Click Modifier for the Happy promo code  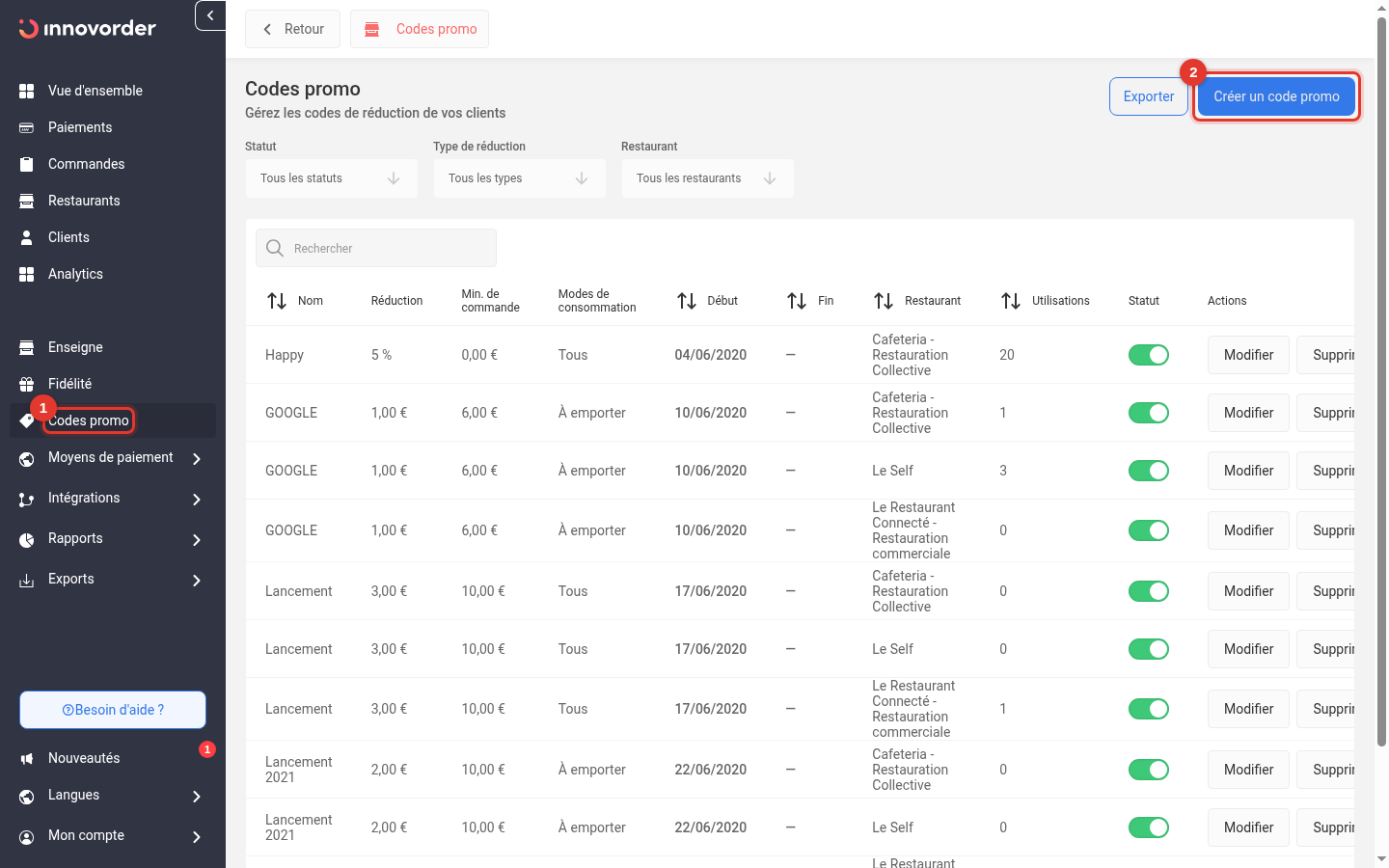(x=1249, y=355)
